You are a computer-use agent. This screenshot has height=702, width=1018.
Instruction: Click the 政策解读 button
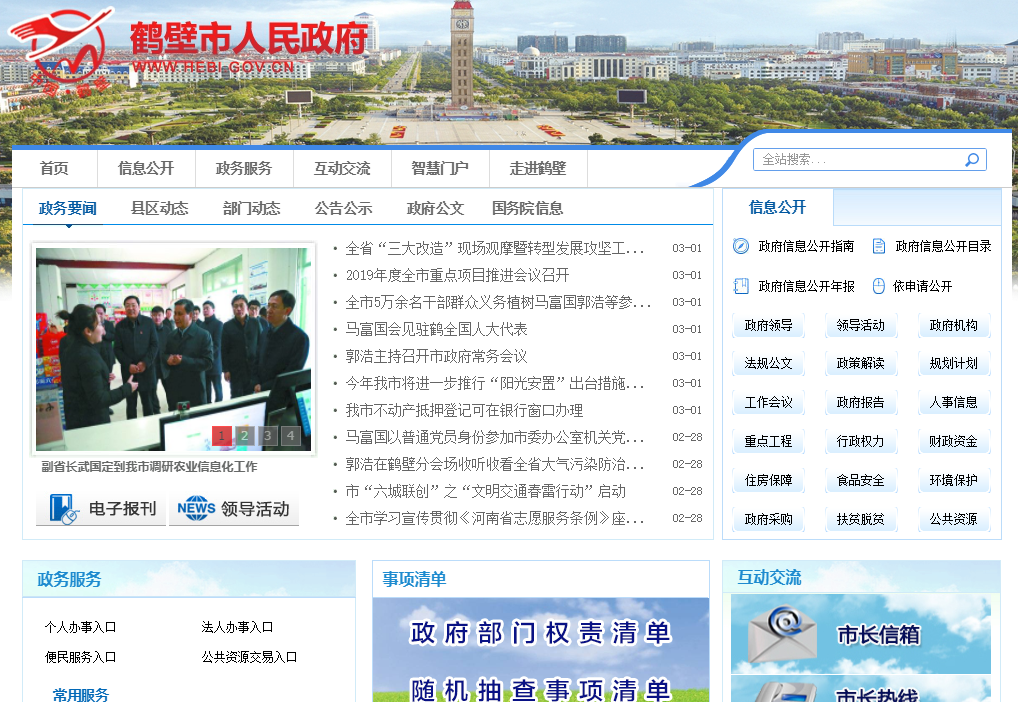(861, 364)
